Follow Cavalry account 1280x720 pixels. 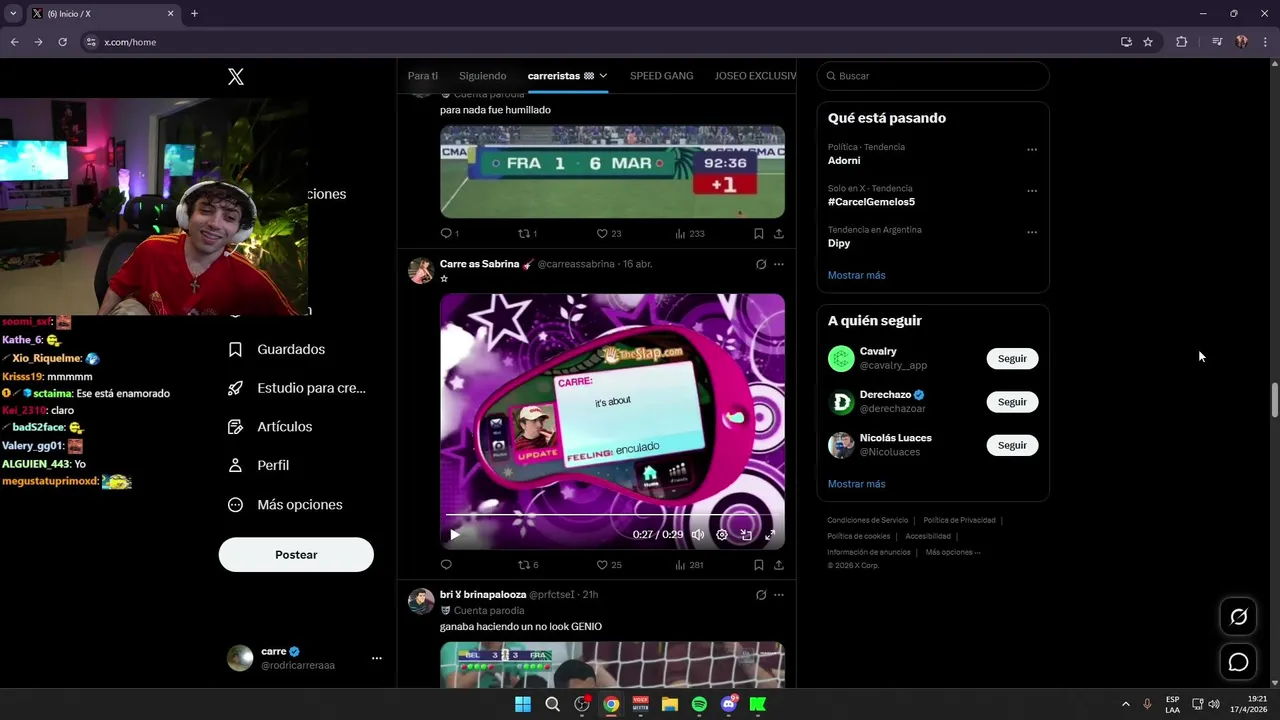coord(1012,358)
